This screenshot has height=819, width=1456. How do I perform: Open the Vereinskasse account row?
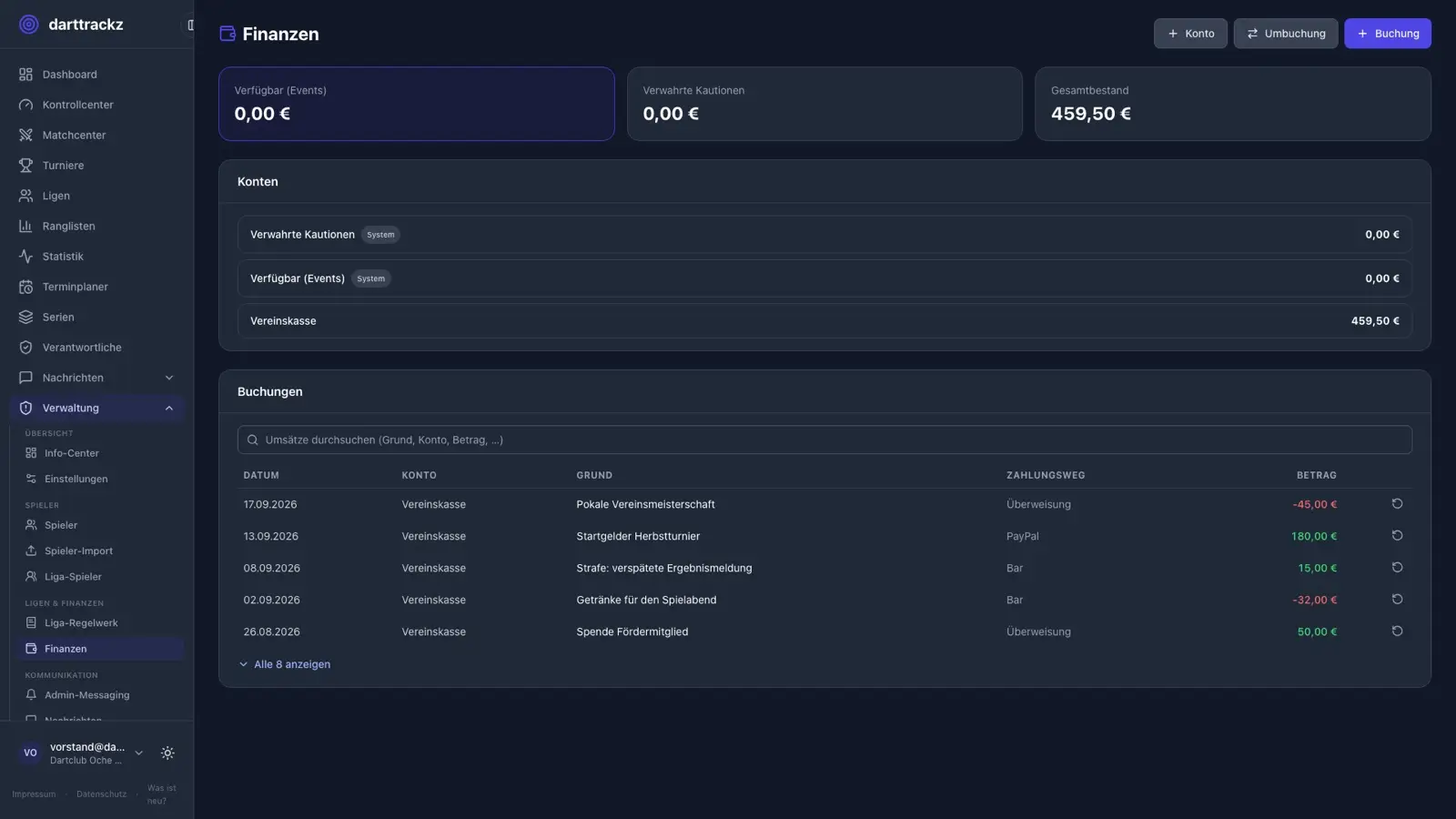(x=824, y=321)
